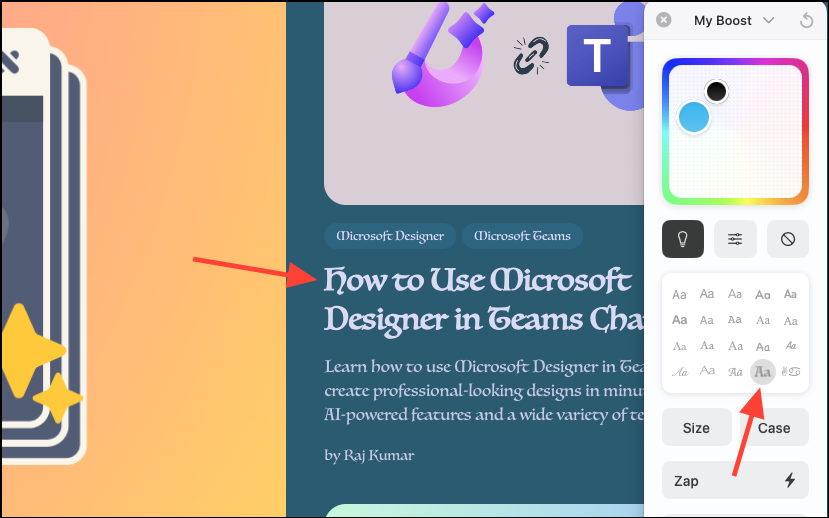The height and width of the screenshot is (518, 829).
Task: Pick the first Aa font in the top row
Action: click(679, 294)
